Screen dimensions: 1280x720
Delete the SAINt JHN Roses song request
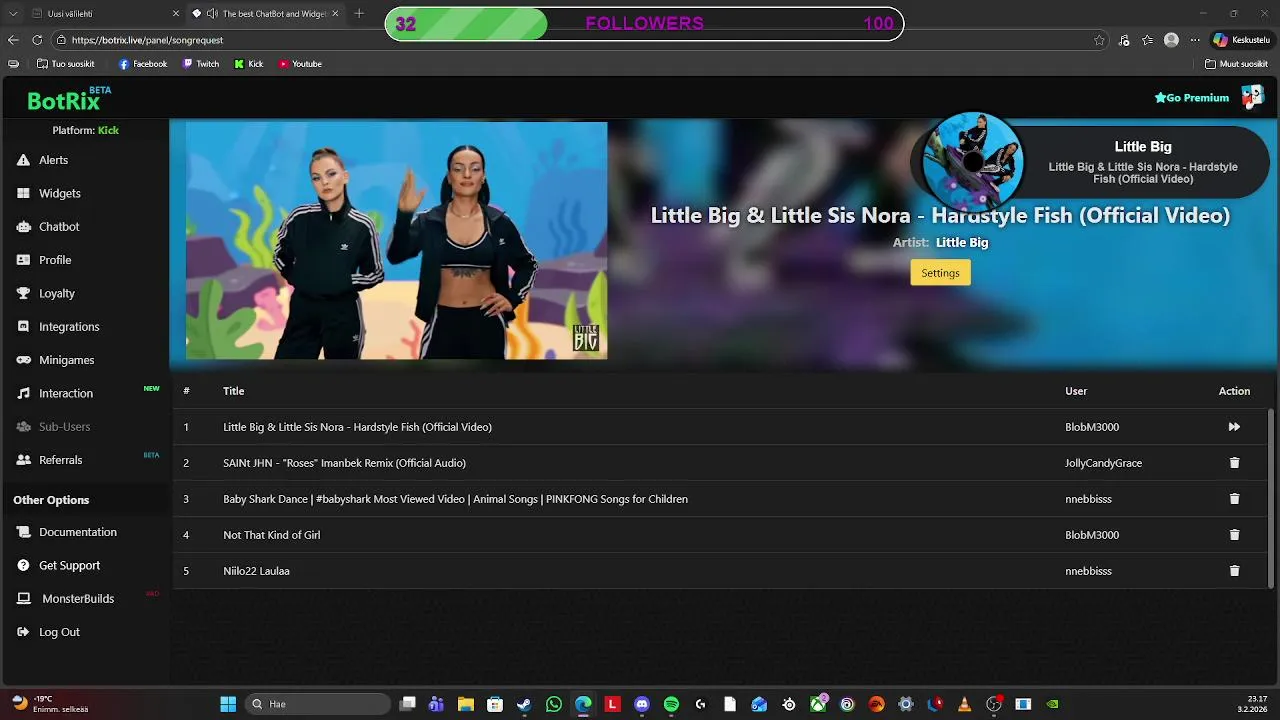(1234, 463)
